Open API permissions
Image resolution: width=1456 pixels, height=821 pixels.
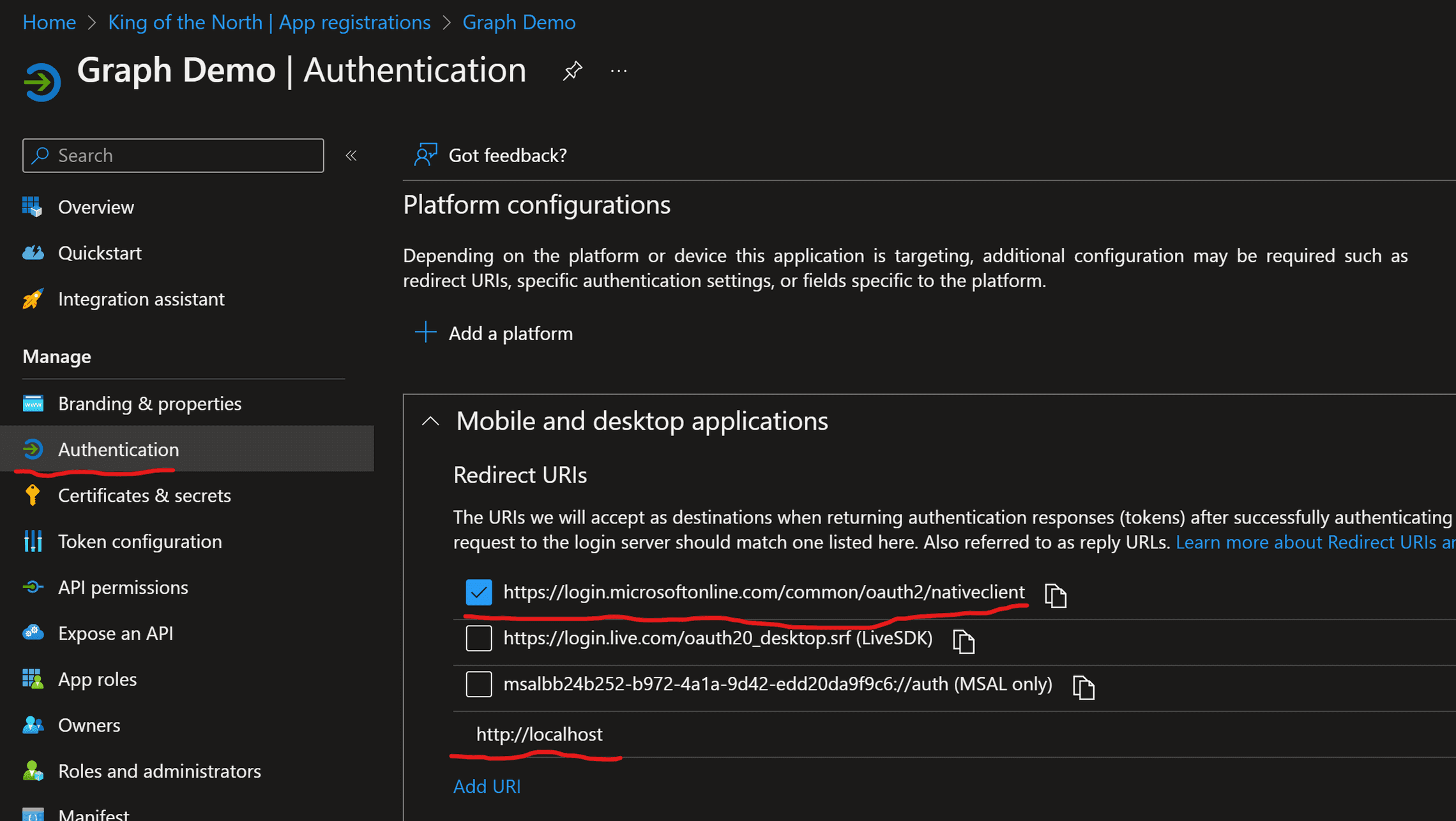coord(123,587)
